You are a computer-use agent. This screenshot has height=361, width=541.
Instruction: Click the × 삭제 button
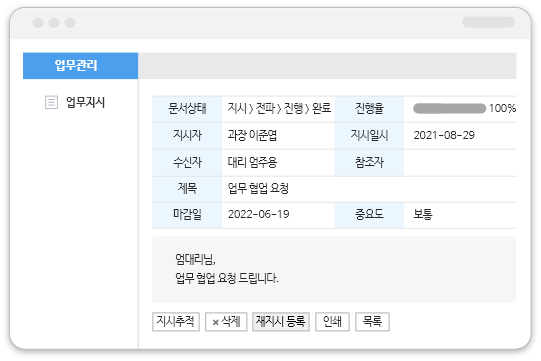pyautogui.click(x=226, y=322)
